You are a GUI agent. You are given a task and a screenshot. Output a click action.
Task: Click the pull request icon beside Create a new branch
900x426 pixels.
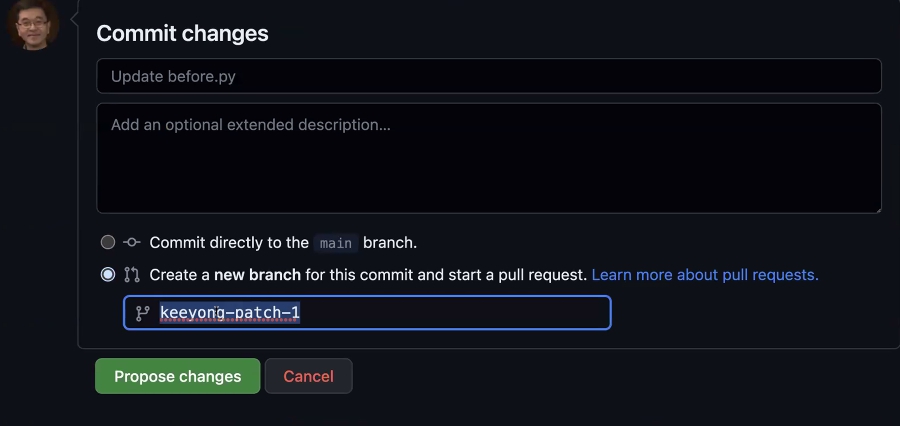tap(131, 274)
